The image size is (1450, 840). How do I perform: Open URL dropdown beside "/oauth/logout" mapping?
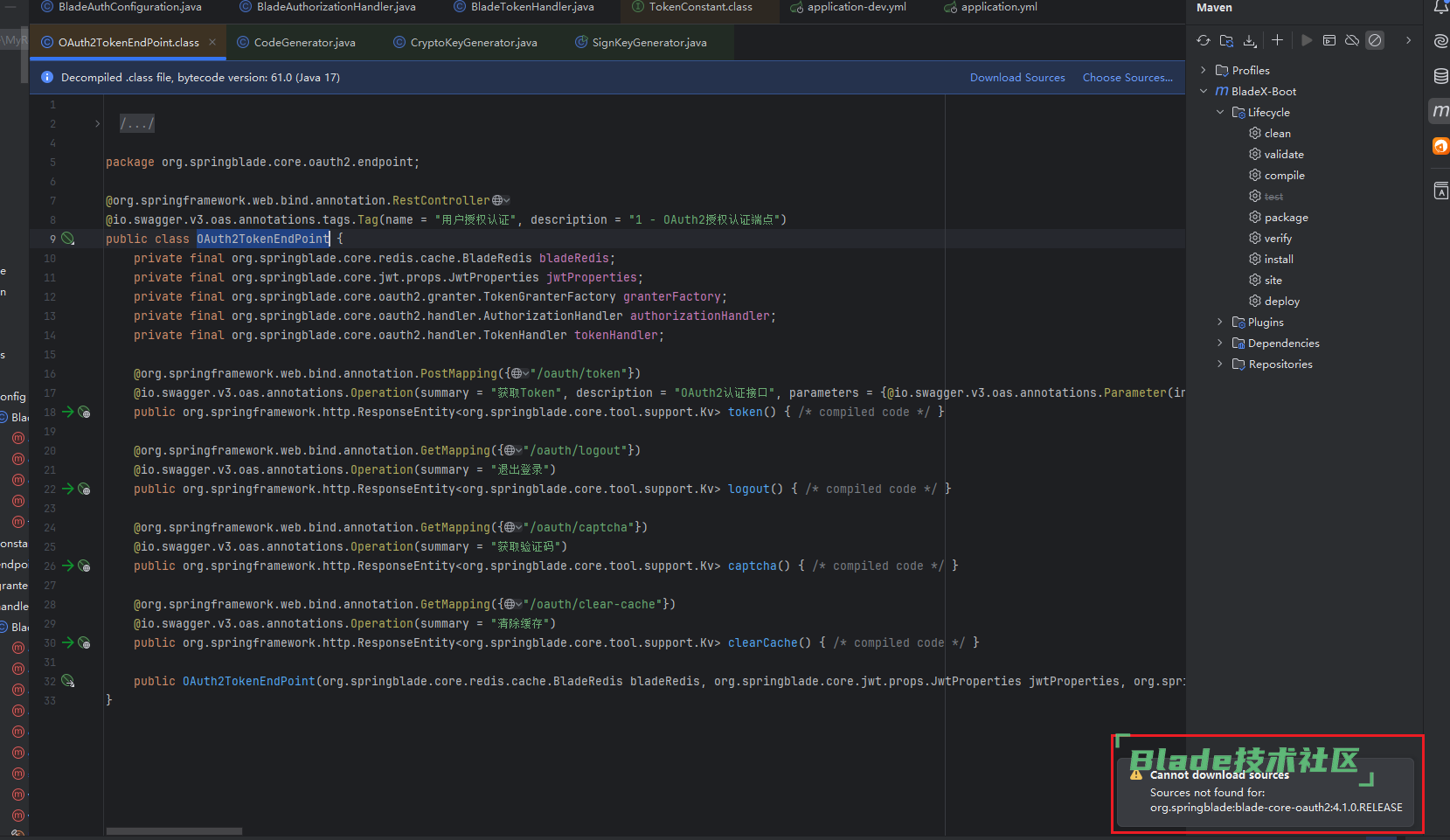pyautogui.click(x=514, y=450)
